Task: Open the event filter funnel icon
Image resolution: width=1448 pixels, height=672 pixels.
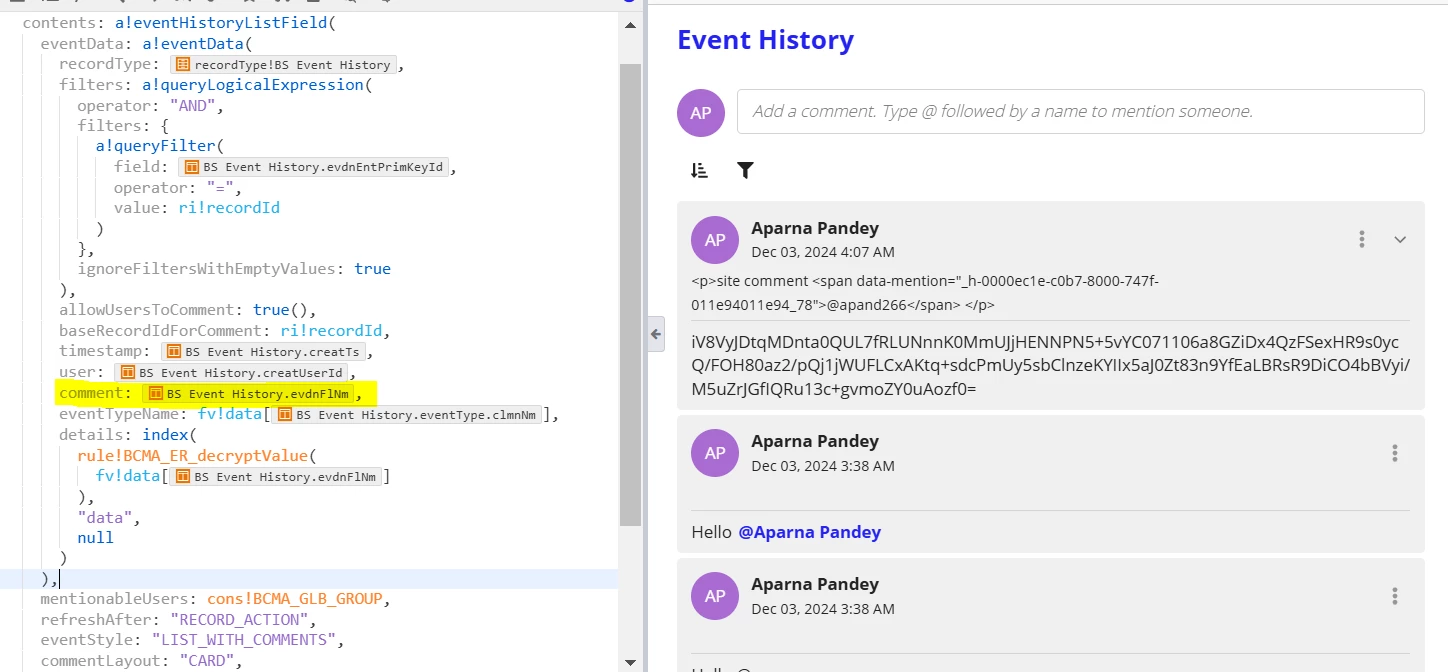Action: (x=745, y=170)
